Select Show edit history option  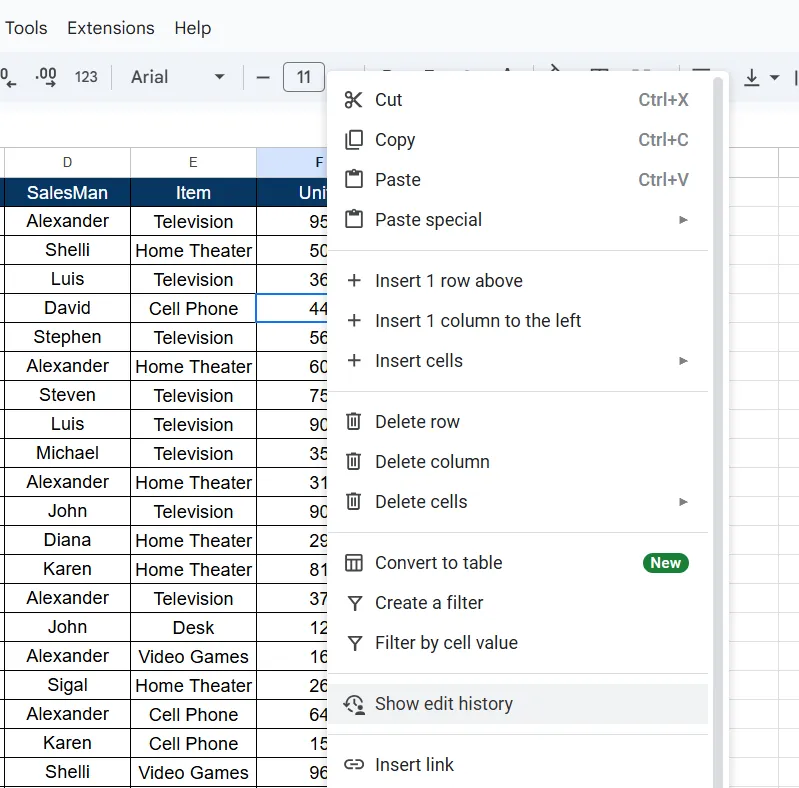click(x=517, y=704)
